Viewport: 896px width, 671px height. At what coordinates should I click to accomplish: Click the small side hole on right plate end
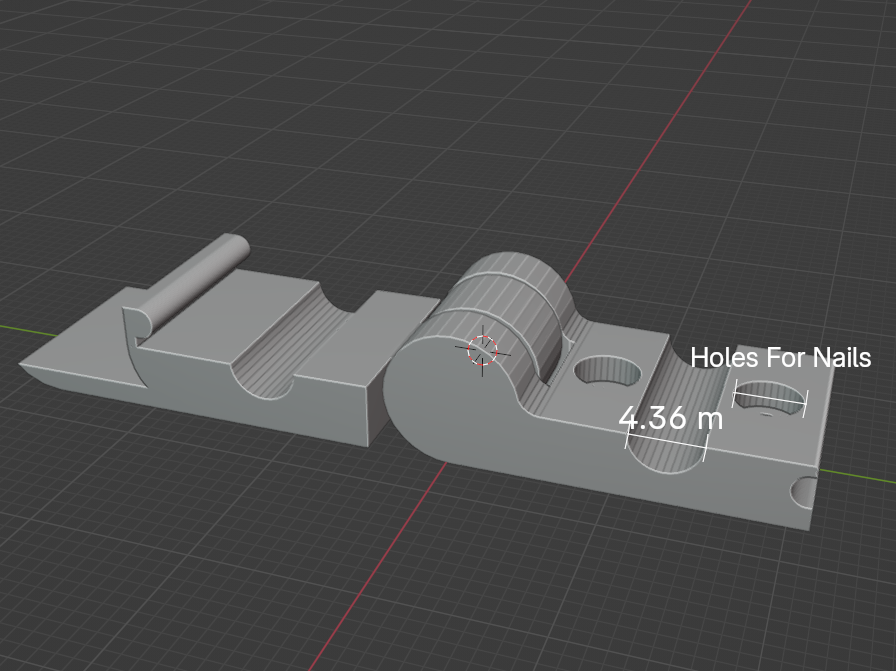804,492
